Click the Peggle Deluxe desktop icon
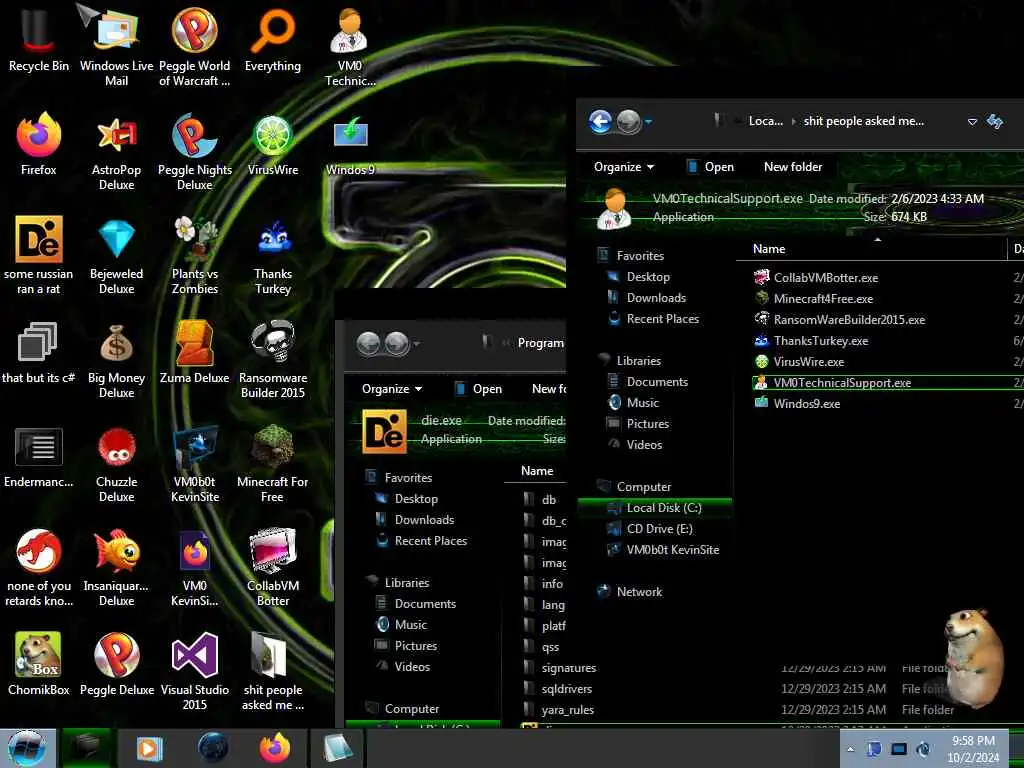Viewport: 1024px width, 768px height. (x=117, y=664)
